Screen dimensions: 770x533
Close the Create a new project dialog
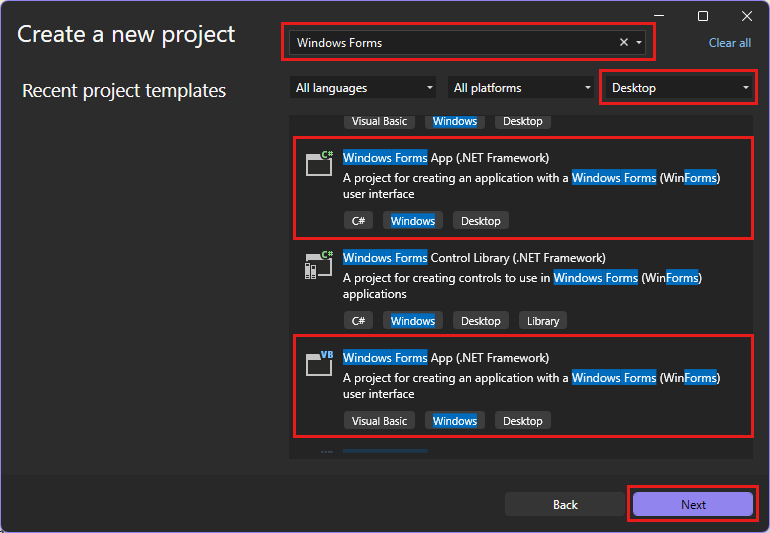click(747, 16)
